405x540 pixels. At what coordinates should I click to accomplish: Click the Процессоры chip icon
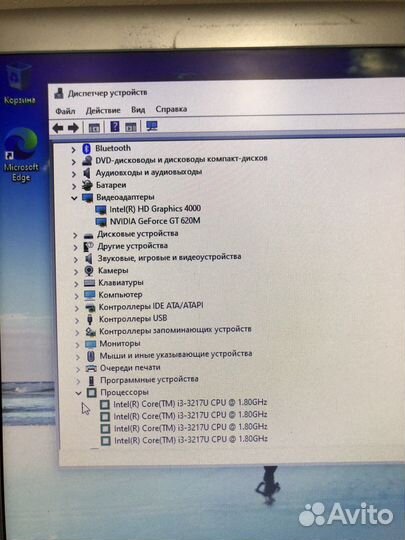tap(92, 393)
